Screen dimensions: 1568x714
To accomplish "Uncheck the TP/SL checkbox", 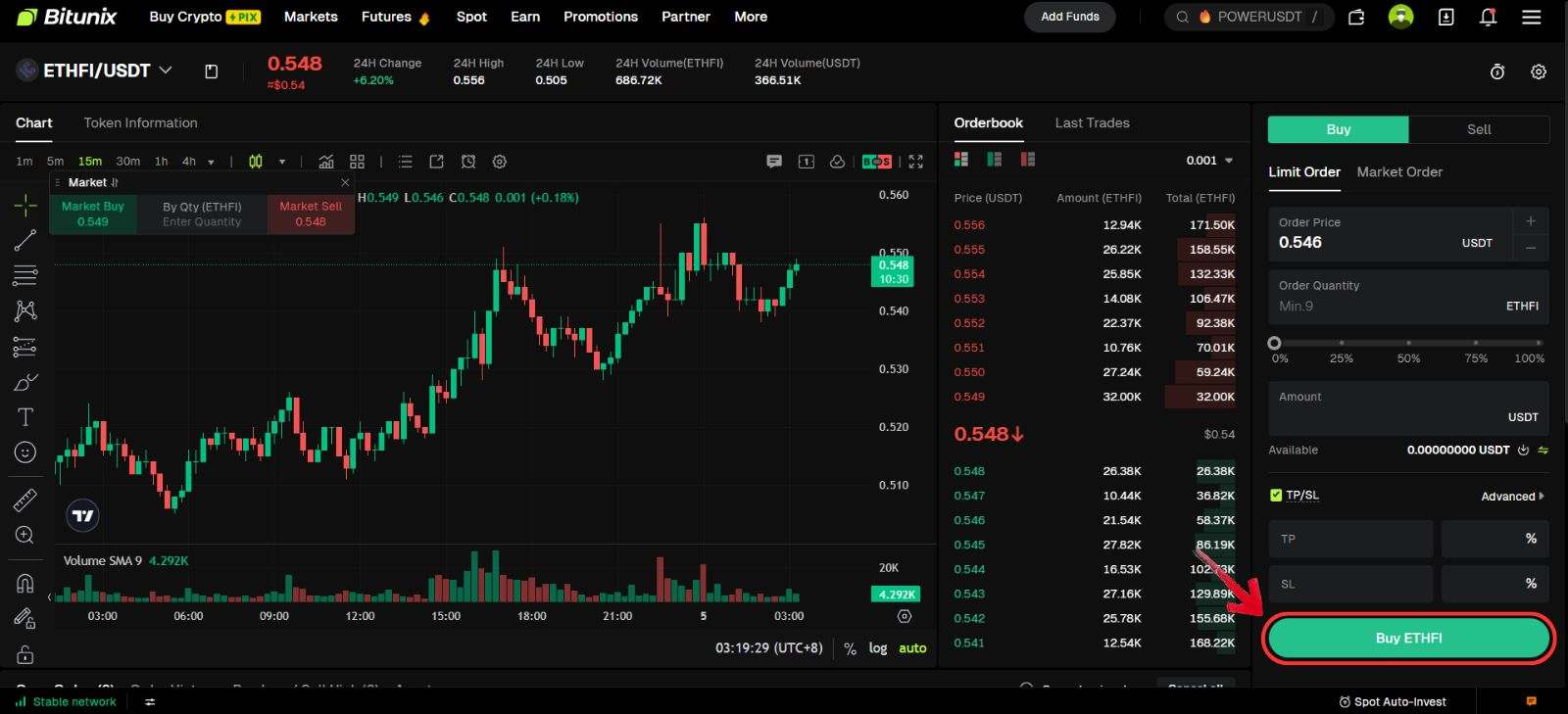I will click(1276, 496).
